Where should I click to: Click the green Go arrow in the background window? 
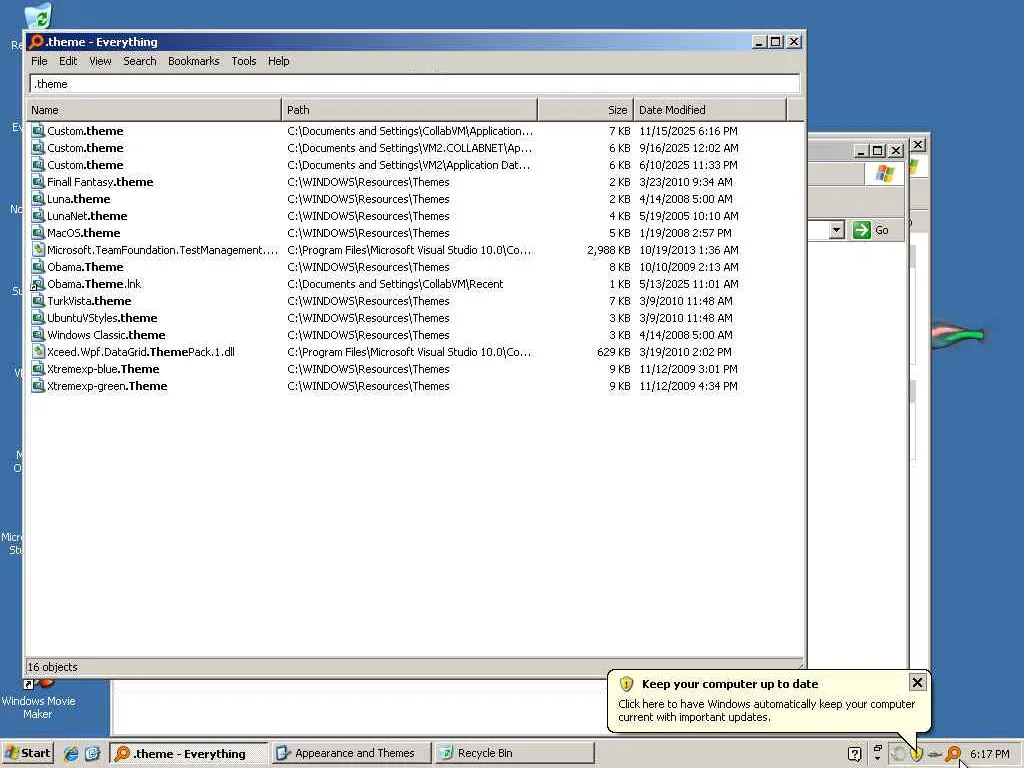tap(861, 230)
